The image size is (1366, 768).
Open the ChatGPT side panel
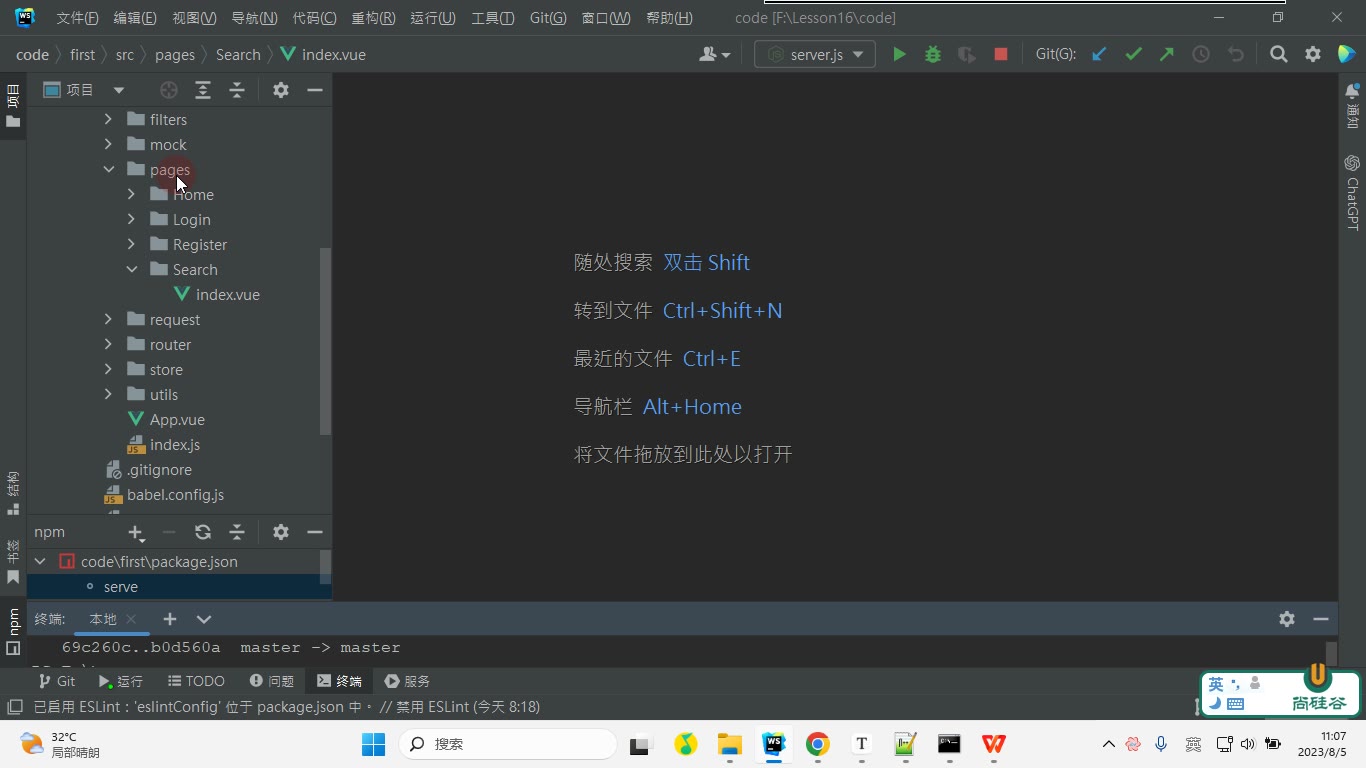pos(1352,192)
